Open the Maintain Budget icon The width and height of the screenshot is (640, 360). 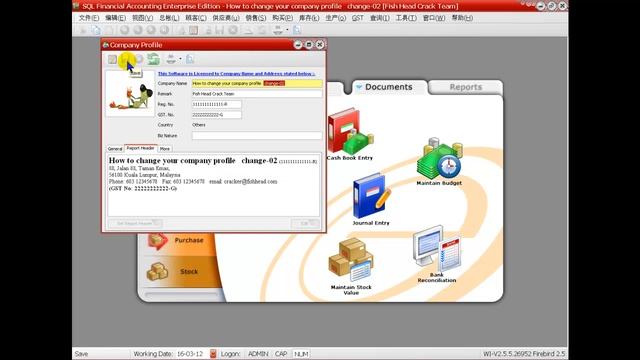(x=439, y=162)
